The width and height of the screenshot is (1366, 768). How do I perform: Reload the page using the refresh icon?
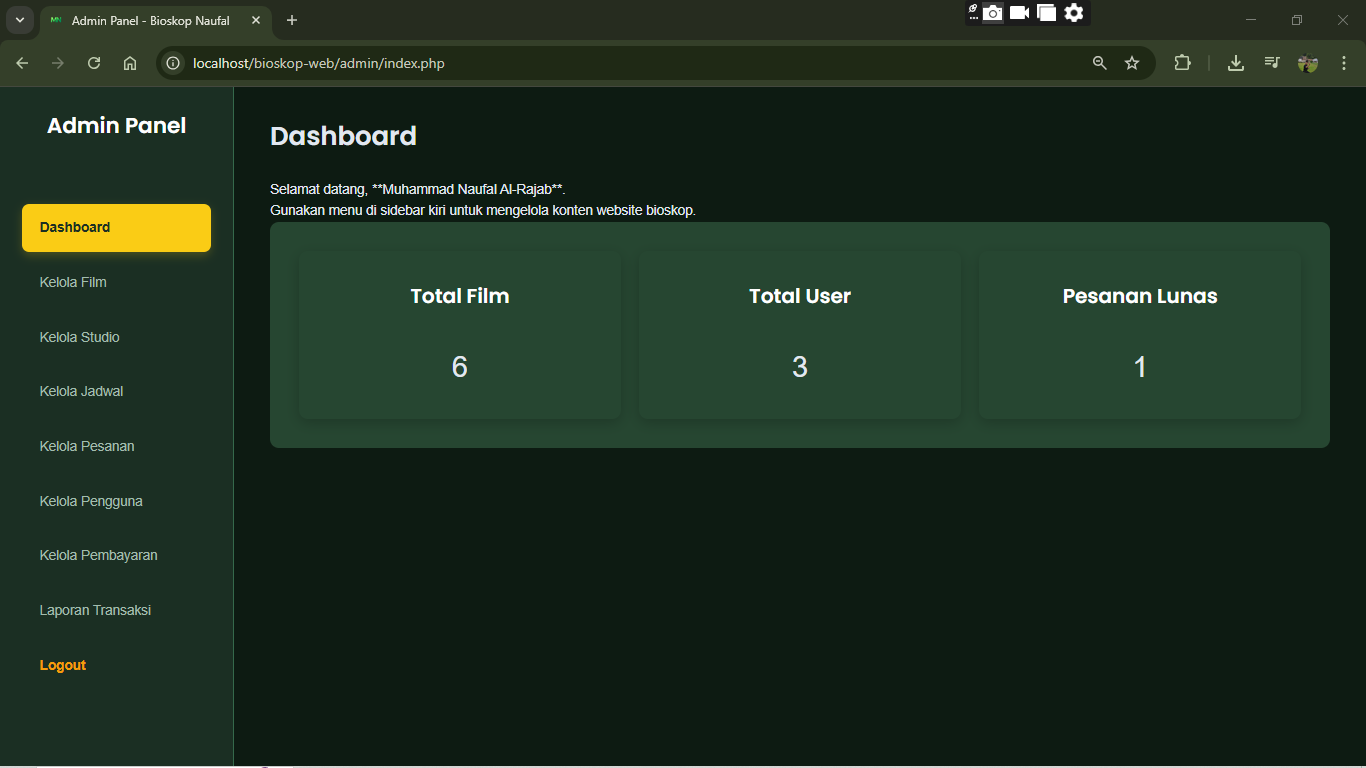(94, 63)
